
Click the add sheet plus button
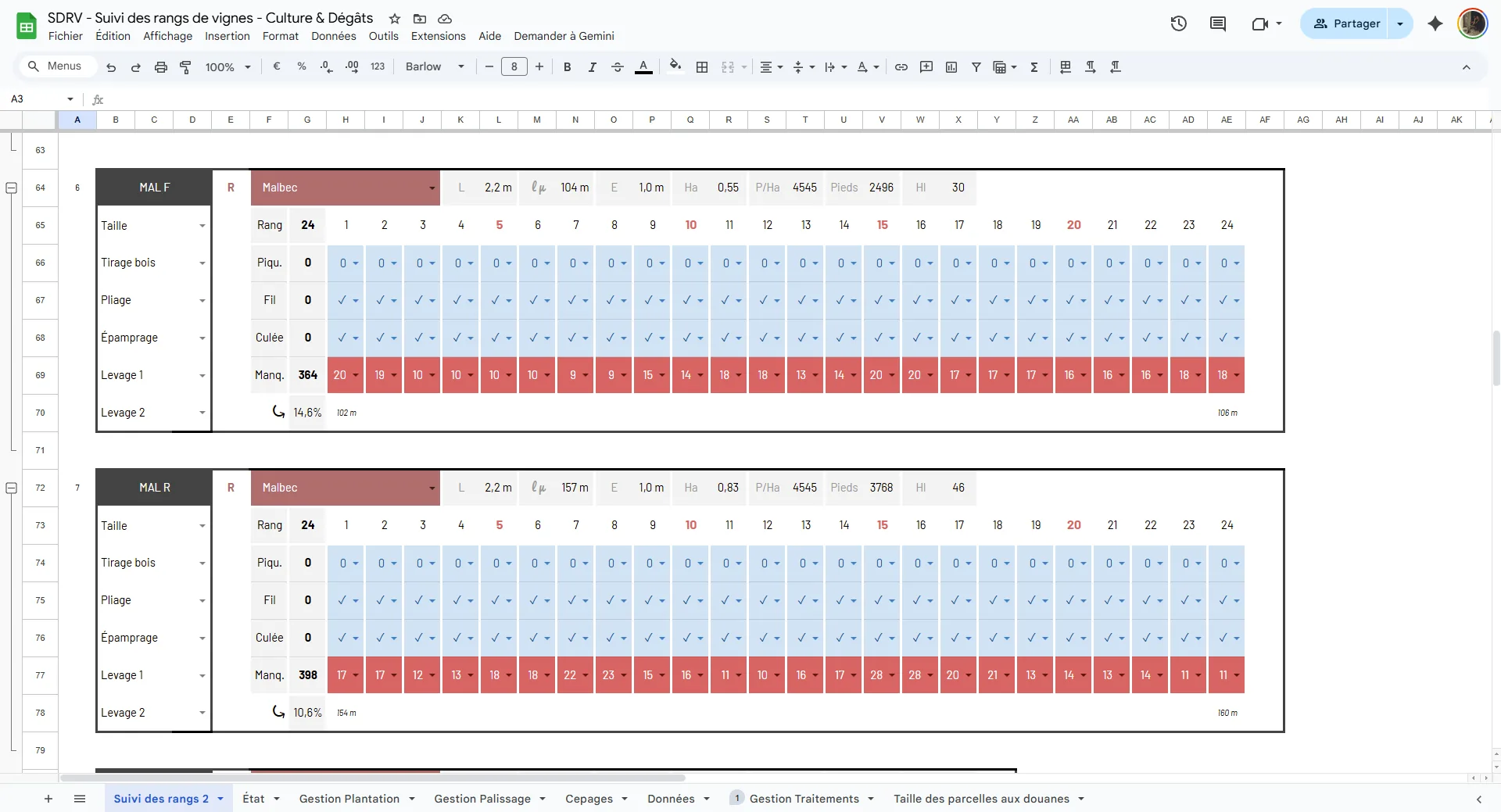(x=48, y=799)
